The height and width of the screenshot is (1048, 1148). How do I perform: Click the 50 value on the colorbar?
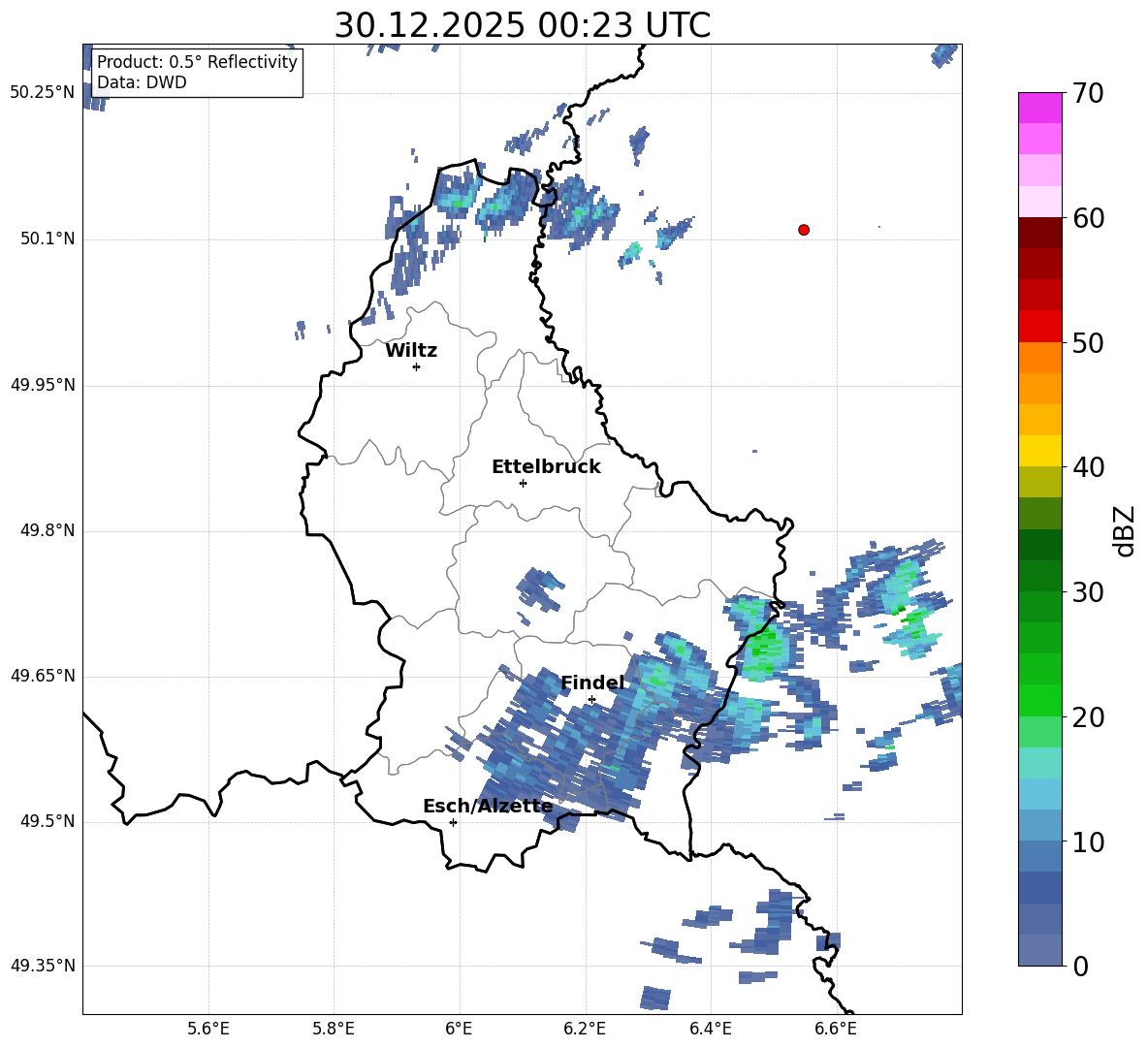tap(1088, 342)
